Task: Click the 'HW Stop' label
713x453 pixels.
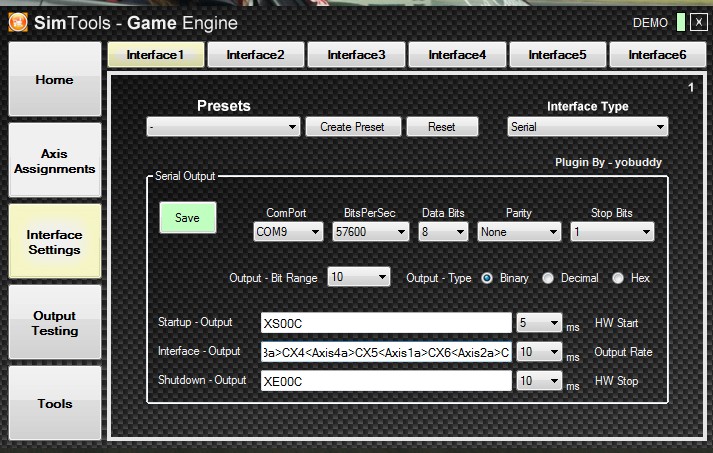Action: tap(617, 381)
